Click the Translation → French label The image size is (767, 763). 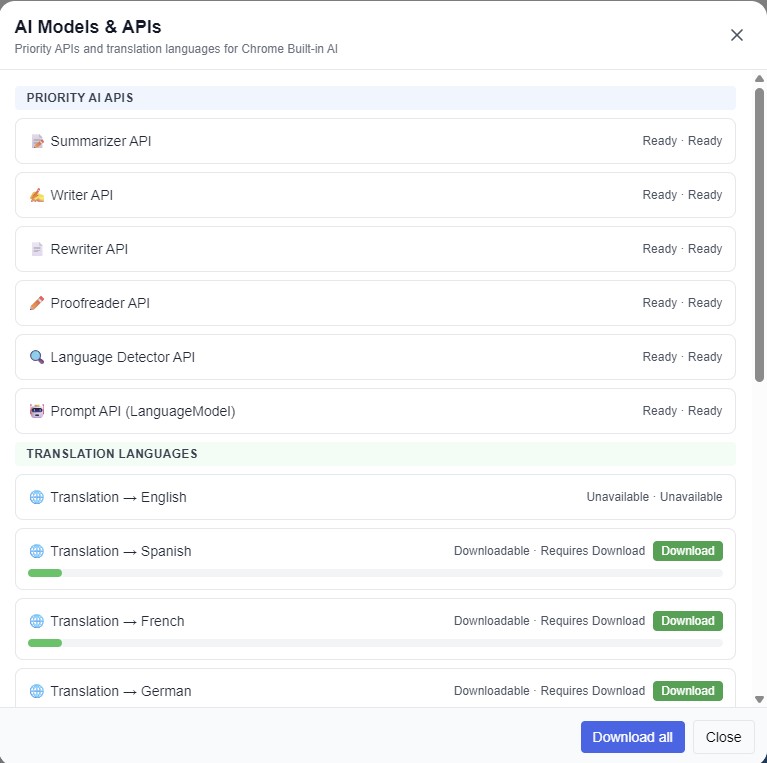(x=117, y=621)
